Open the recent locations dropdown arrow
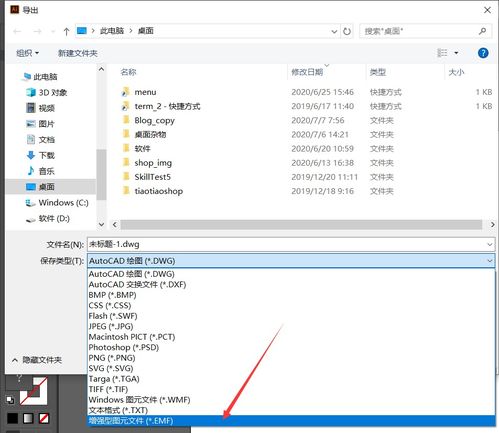 click(53, 31)
